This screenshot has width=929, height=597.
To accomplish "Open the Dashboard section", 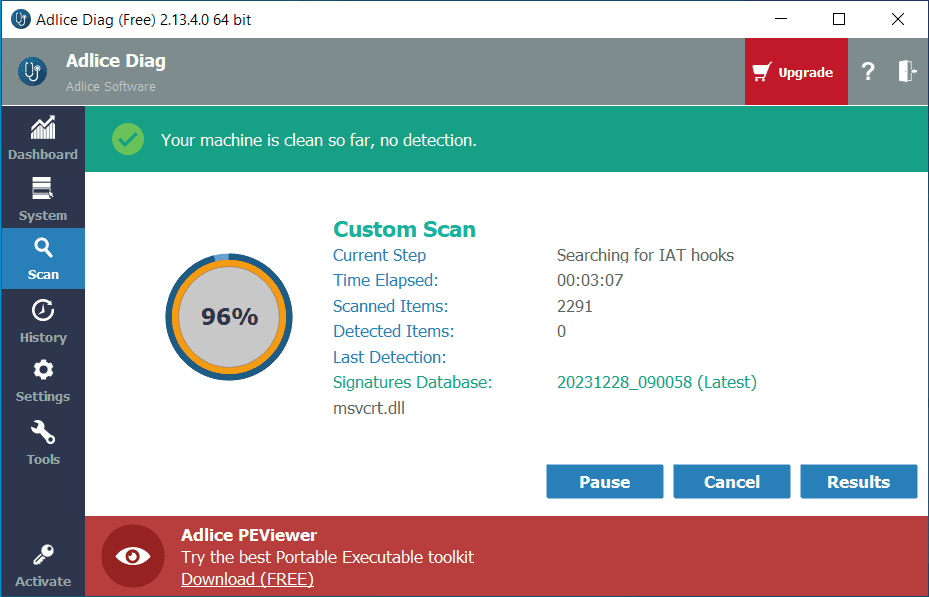I will pos(43,138).
